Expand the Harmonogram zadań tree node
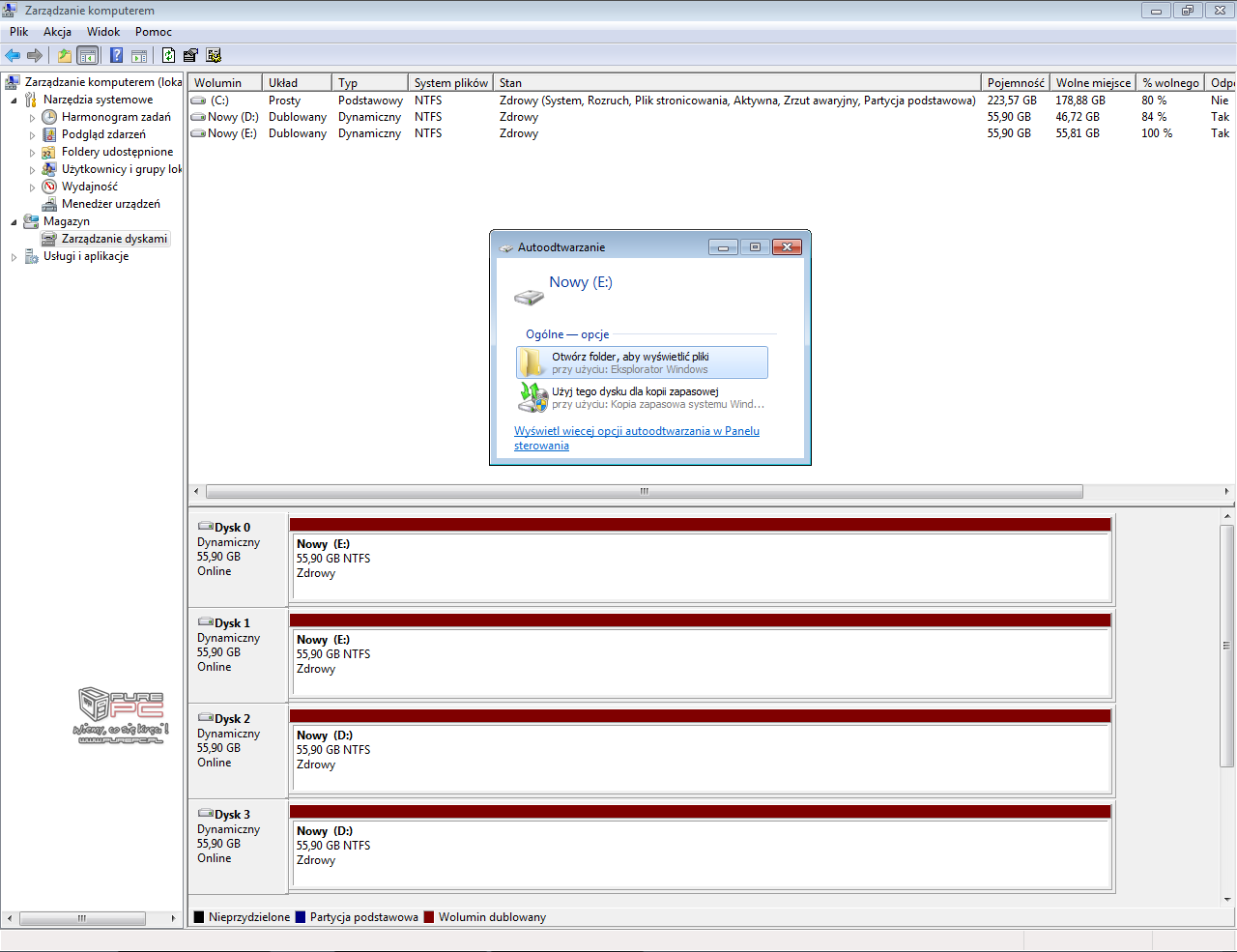The height and width of the screenshot is (952, 1237). coord(32,118)
